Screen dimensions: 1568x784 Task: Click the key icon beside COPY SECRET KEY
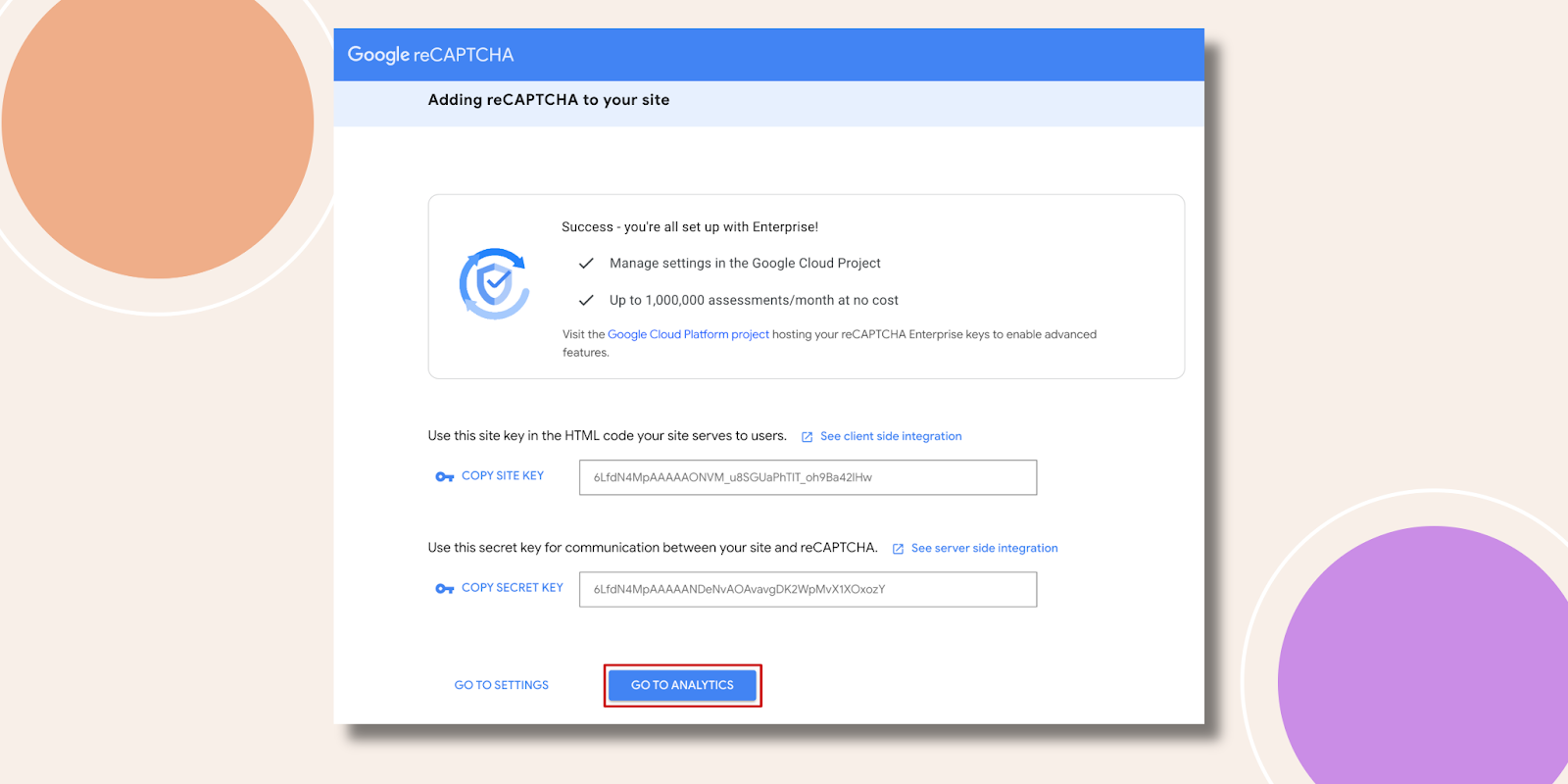(x=444, y=589)
